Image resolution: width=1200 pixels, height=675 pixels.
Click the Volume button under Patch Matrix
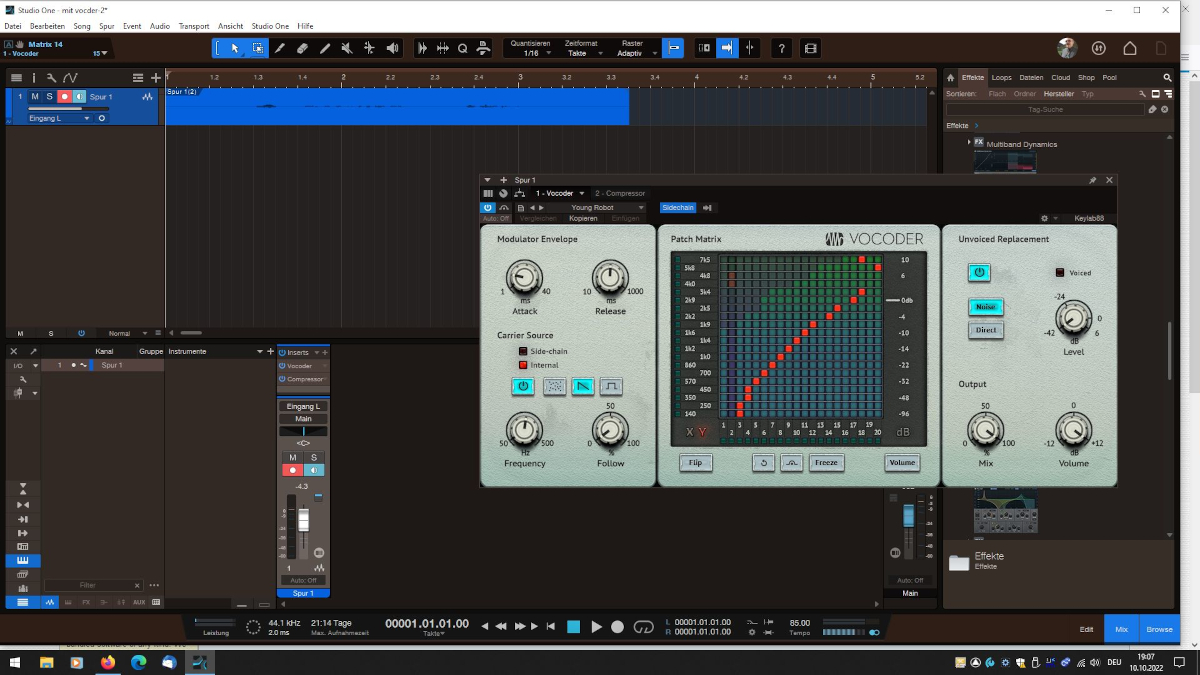(x=902, y=463)
